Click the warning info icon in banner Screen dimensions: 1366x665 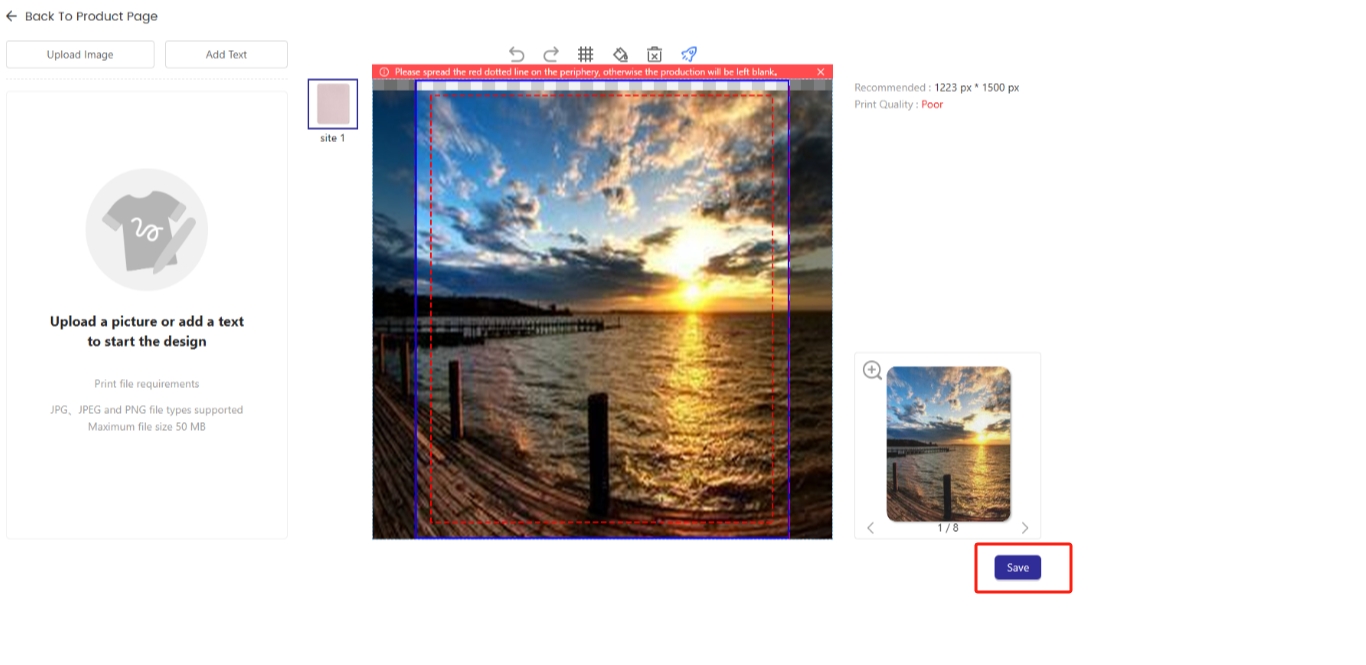coord(384,72)
